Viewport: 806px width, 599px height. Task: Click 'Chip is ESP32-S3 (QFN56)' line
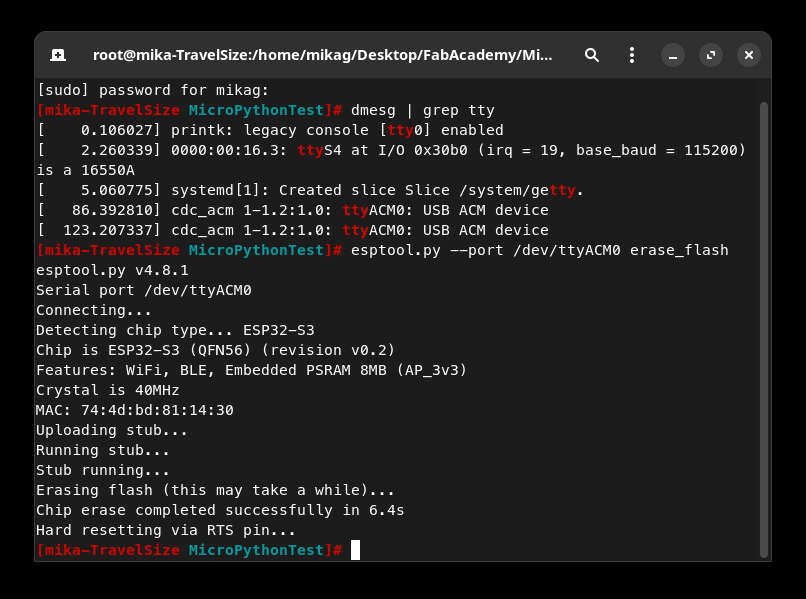coord(215,350)
